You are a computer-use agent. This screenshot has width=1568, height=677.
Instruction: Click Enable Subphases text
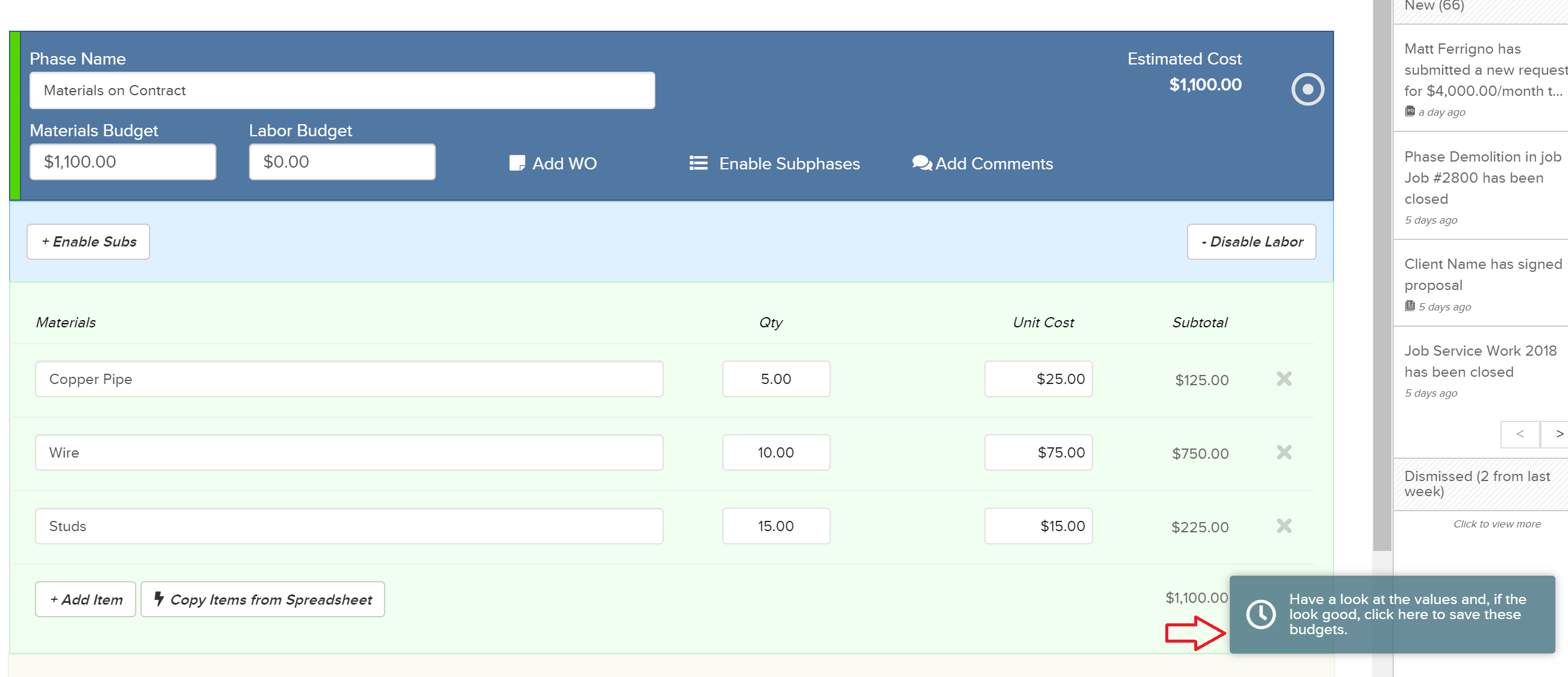[x=790, y=163]
